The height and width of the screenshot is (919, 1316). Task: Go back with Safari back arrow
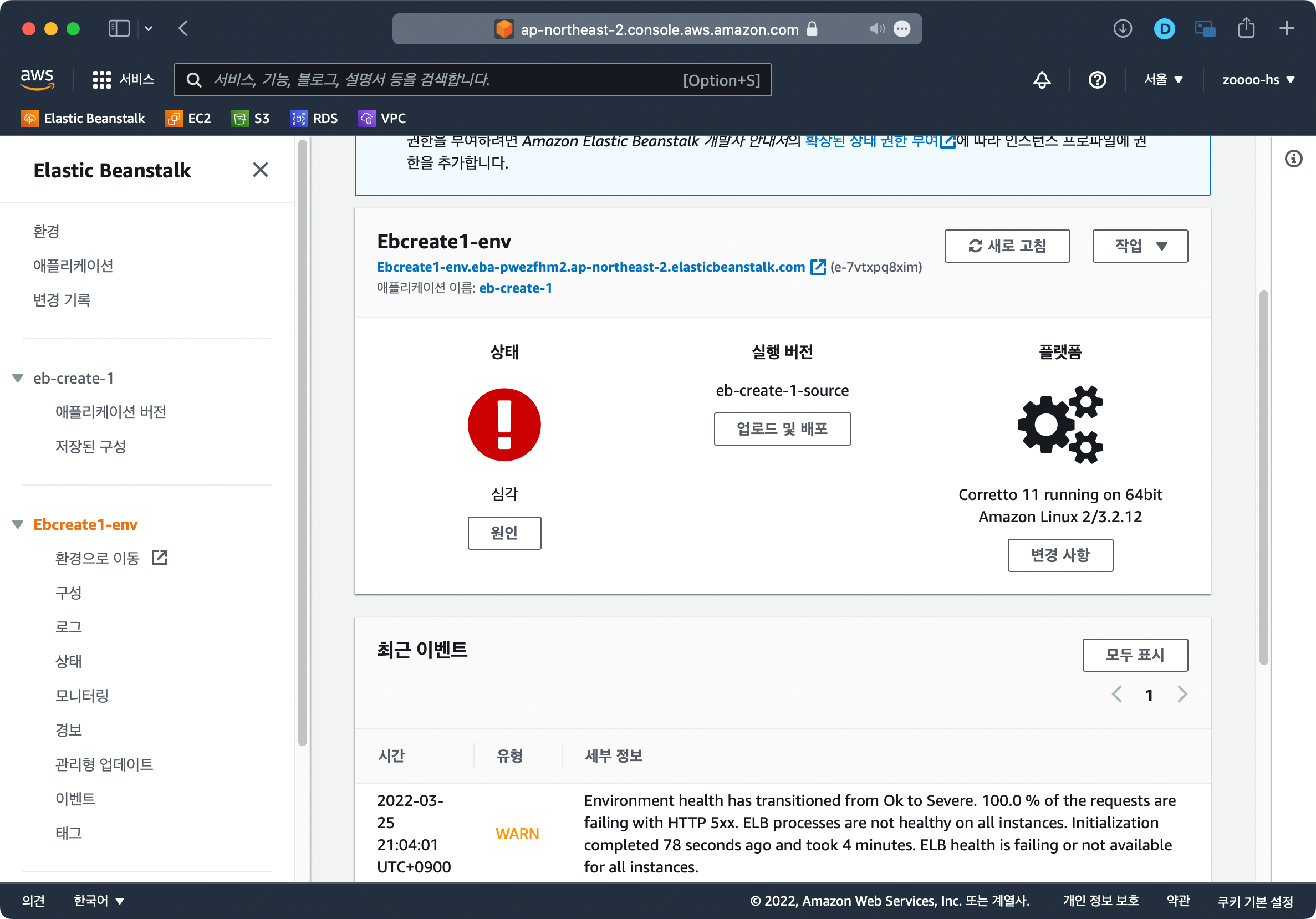pyautogui.click(x=183, y=28)
